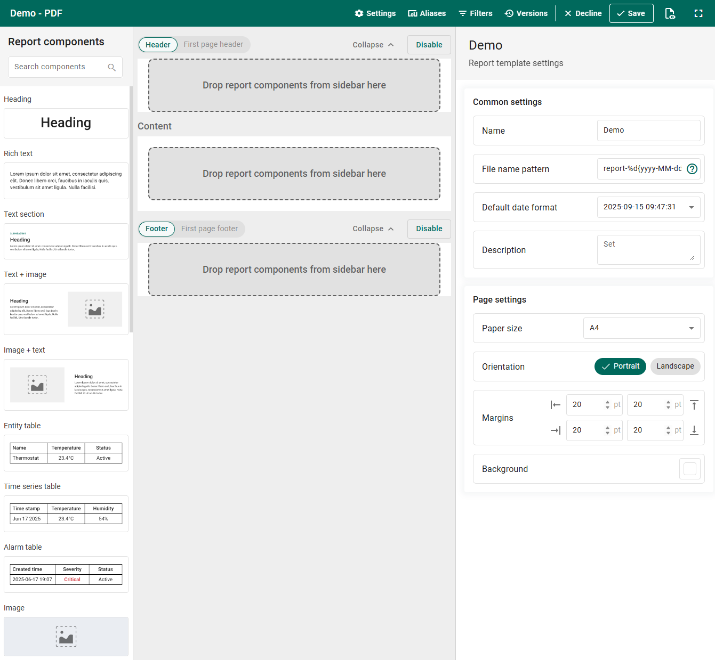715x660 pixels.
Task: Open the Filters panel
Action: [475, 14]
